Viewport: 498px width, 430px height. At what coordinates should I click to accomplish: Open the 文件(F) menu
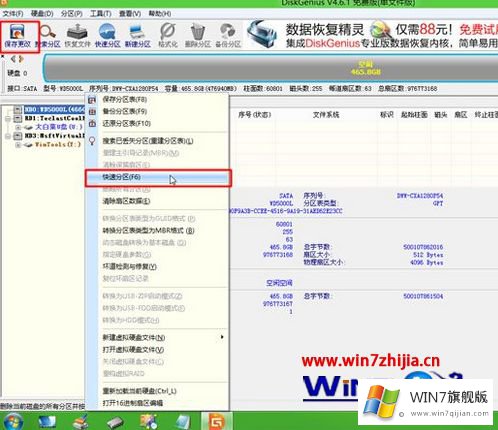point(13,14)
